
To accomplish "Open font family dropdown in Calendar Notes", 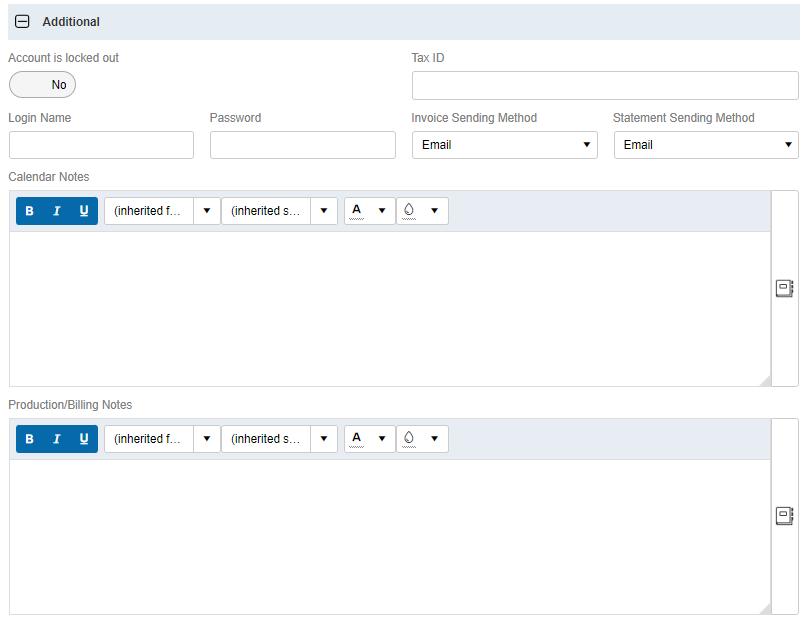I will click(x=161, y=211).
